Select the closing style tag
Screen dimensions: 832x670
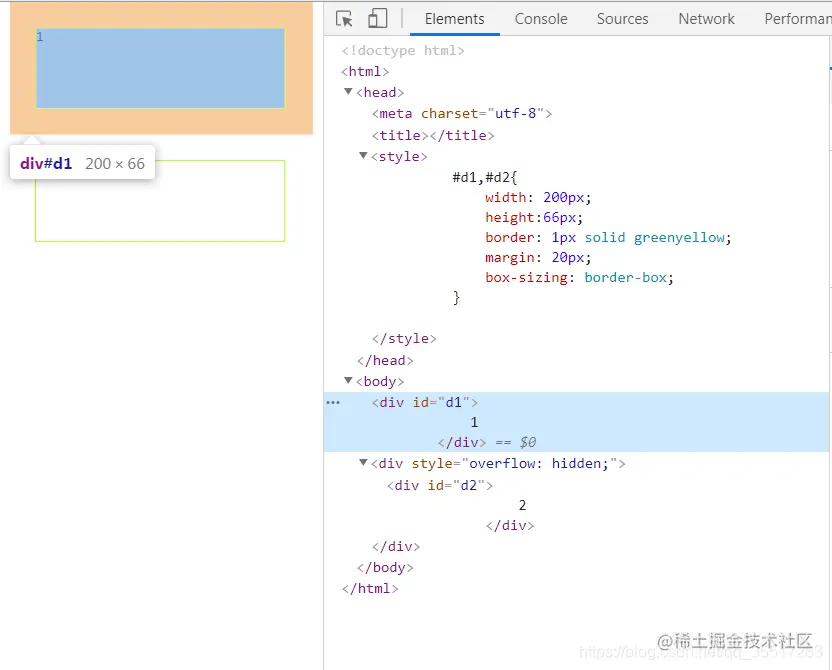[x=404, y=339]
